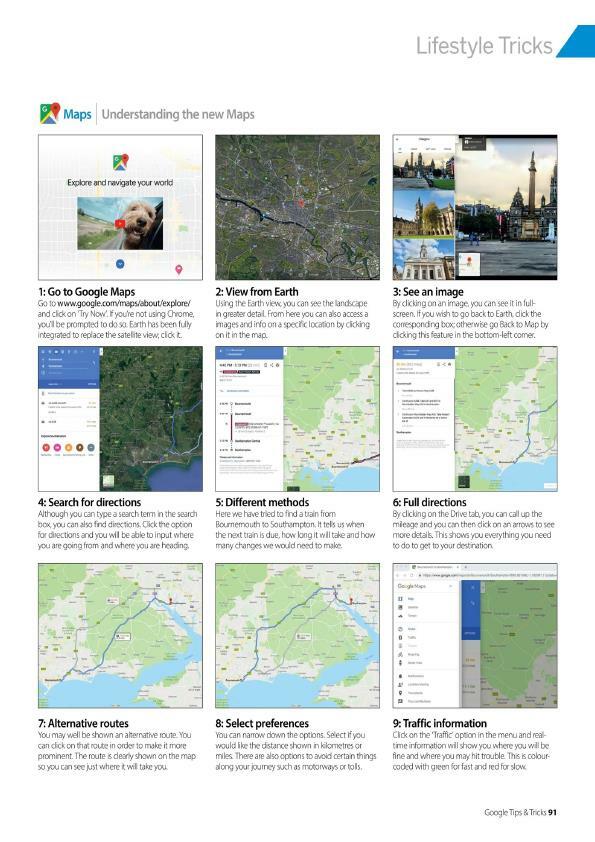Image resolution: width=595 pixels, height=842 pixels.
Task: Click the Back to Map box on the full-screen photo
Action: point(468,265)
